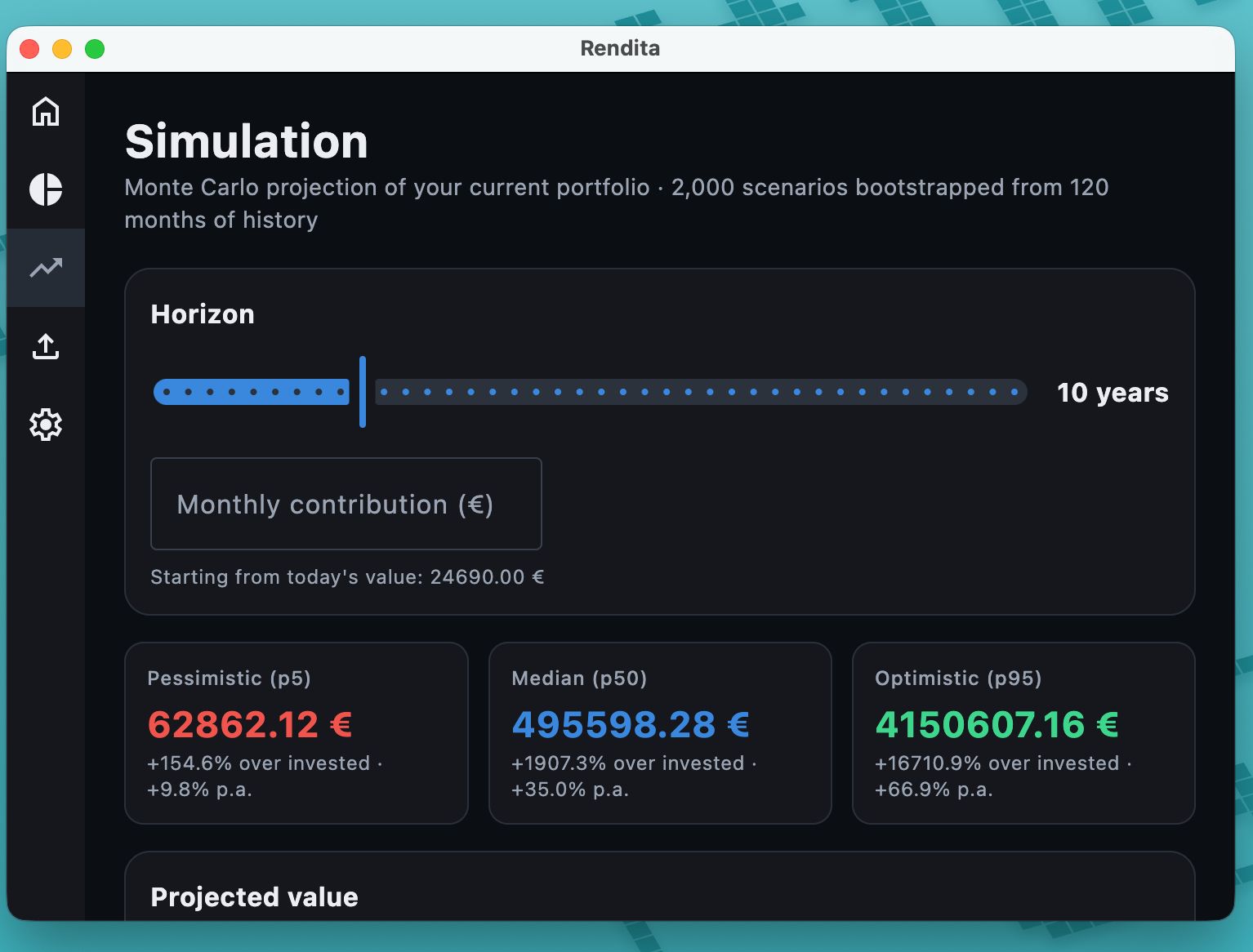Click the 'Optimistic (p95)' label
The height and width of the screenshot is (952, 1253).
(x=958, y=678)
